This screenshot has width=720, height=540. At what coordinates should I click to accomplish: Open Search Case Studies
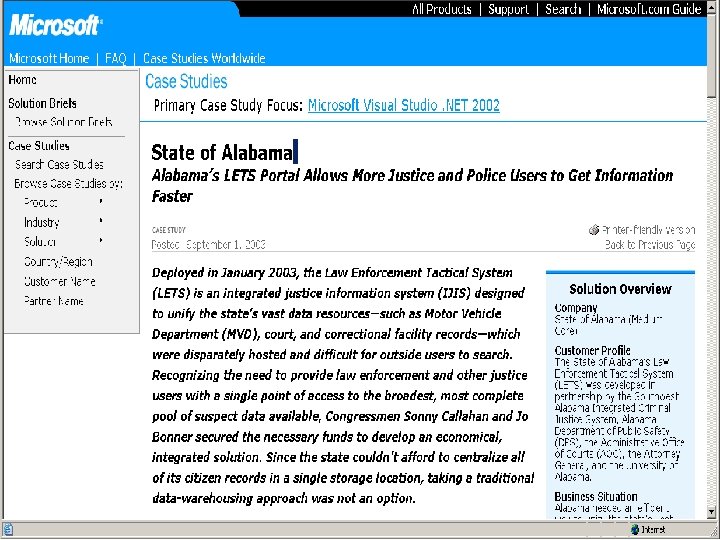(59, 164)
